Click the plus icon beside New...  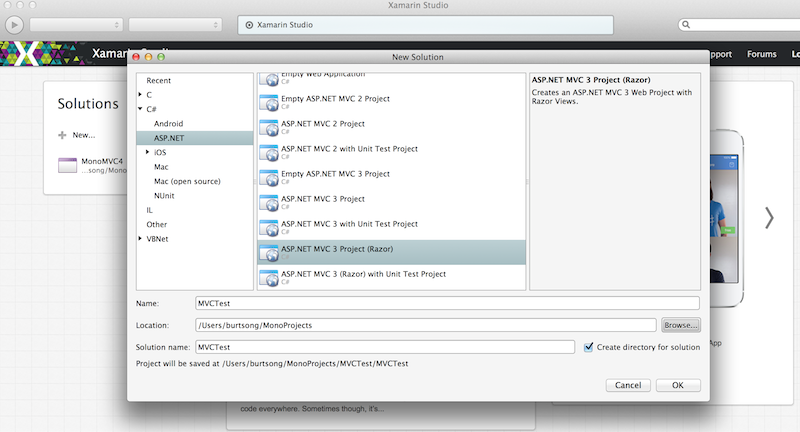(x=62, y=135)
